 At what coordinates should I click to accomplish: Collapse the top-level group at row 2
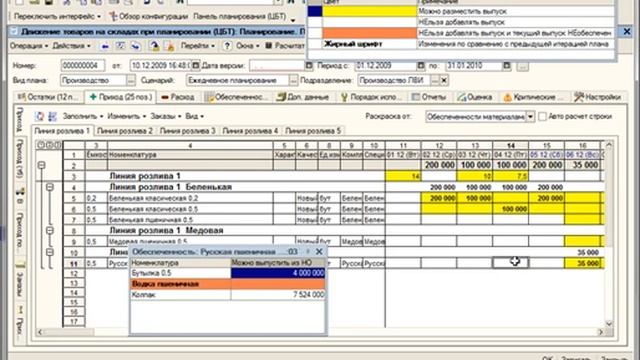[x=41, y=165]
